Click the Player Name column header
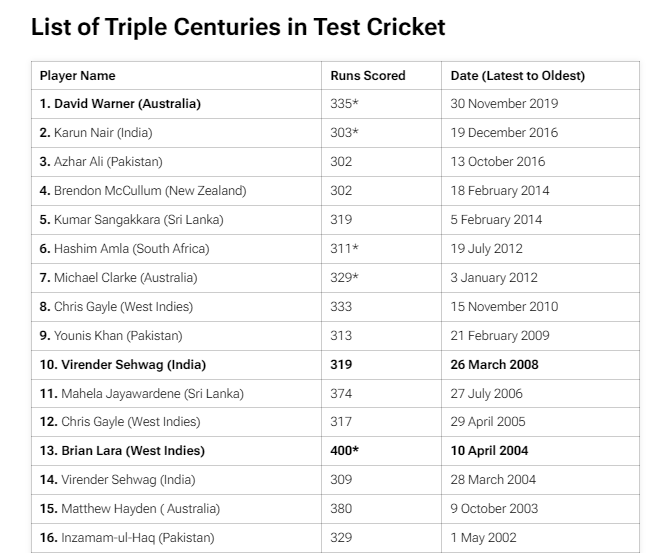The width and height of the screenshot is (650, 553). [77, 75]
